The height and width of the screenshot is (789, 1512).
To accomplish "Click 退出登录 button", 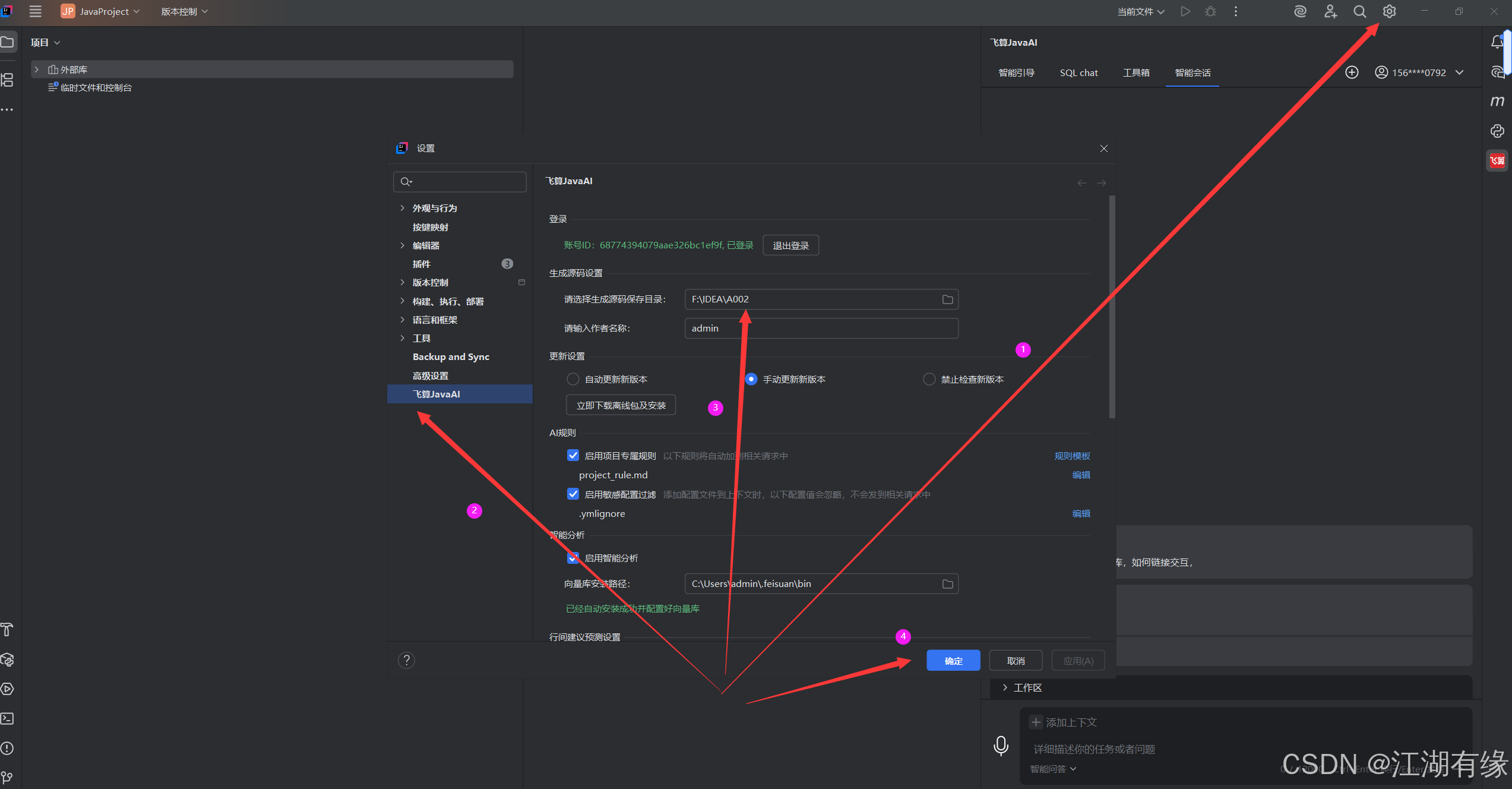I will 790,245.
